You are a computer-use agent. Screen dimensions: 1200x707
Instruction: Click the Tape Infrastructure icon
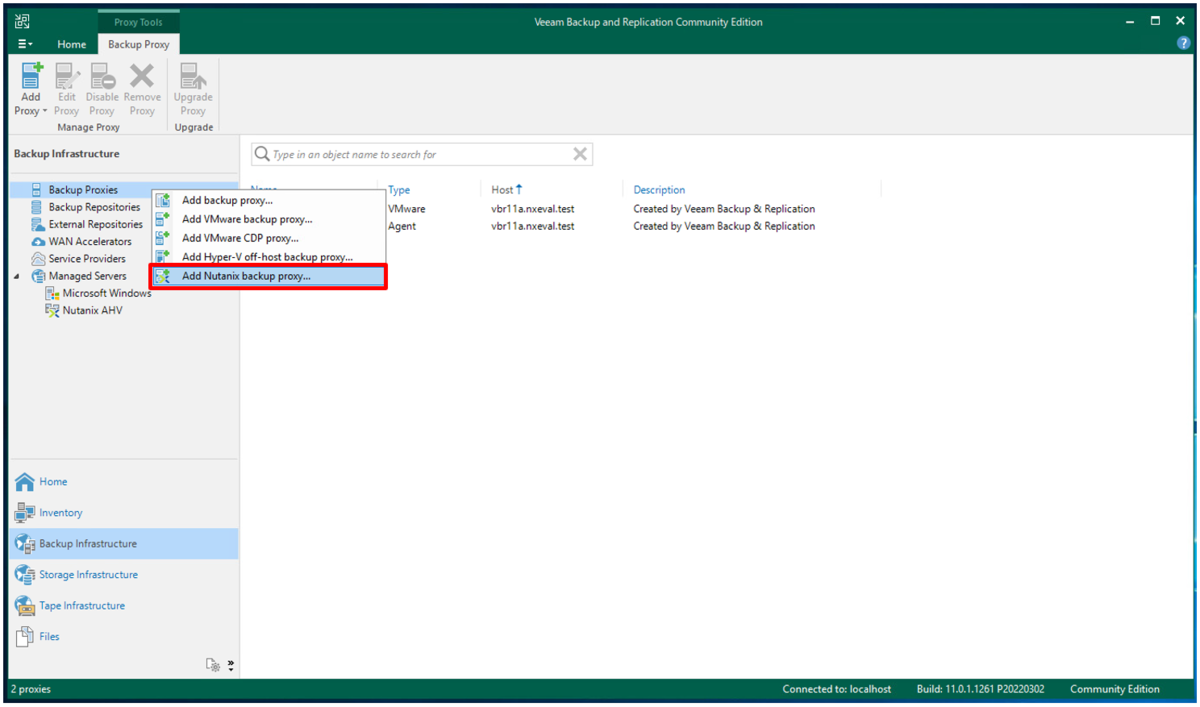pos(24,606)
